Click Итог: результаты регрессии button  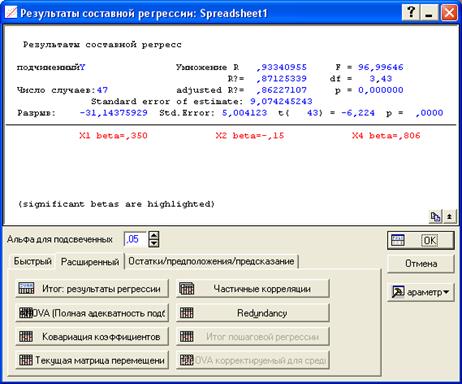pos(92,289)
